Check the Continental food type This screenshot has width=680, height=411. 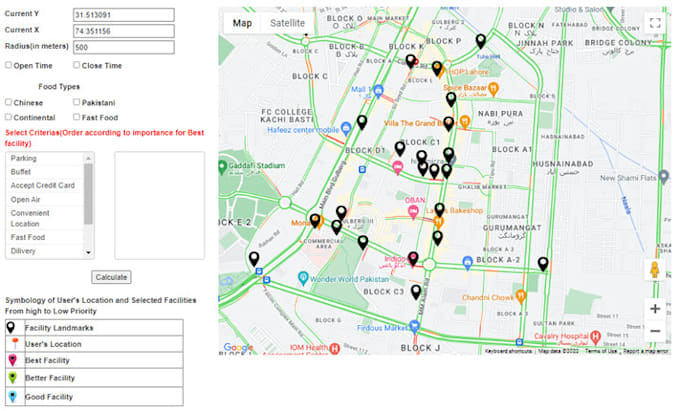[x=8, y=117]
